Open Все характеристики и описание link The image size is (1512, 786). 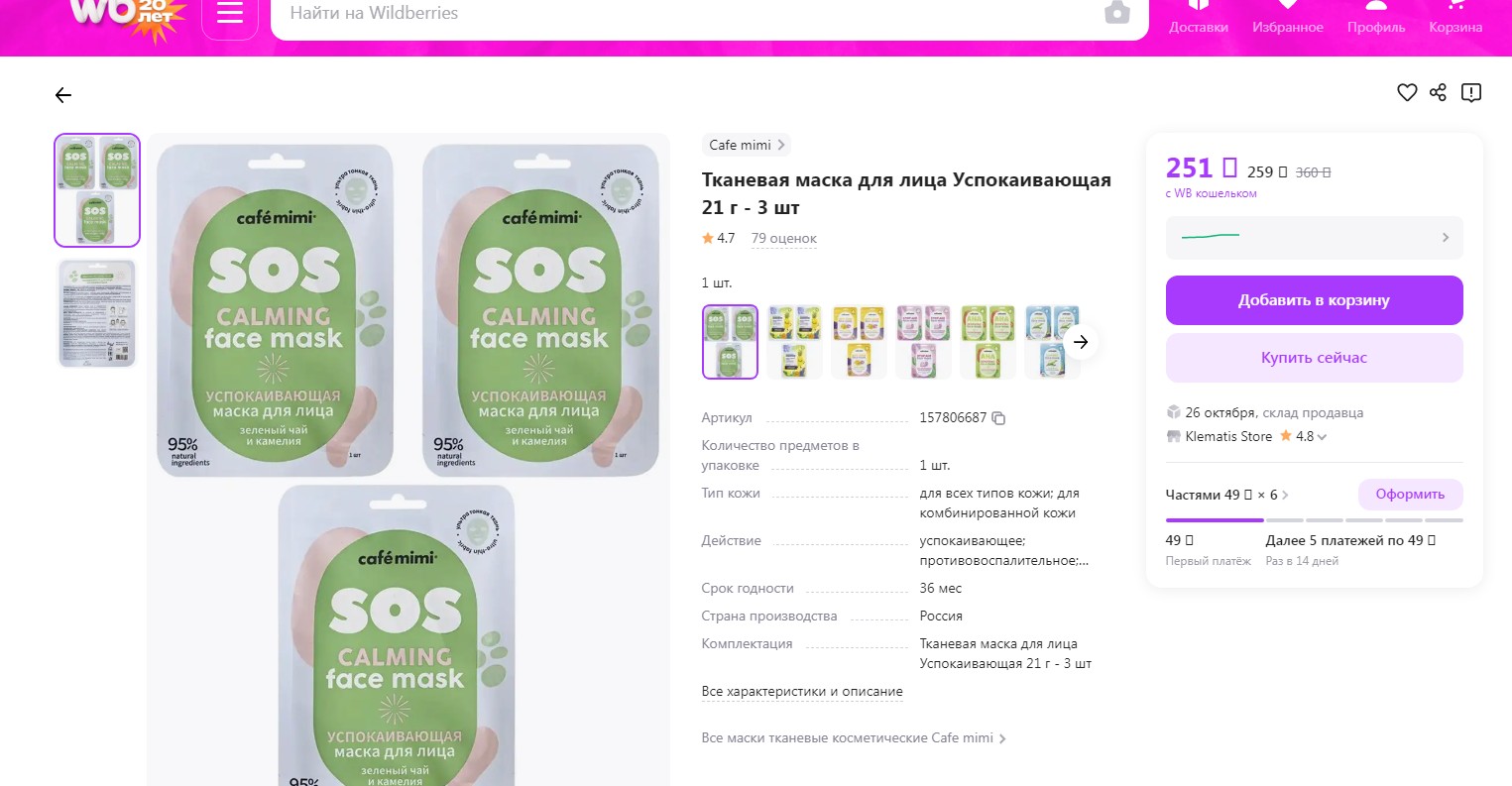tap(802, 692)
